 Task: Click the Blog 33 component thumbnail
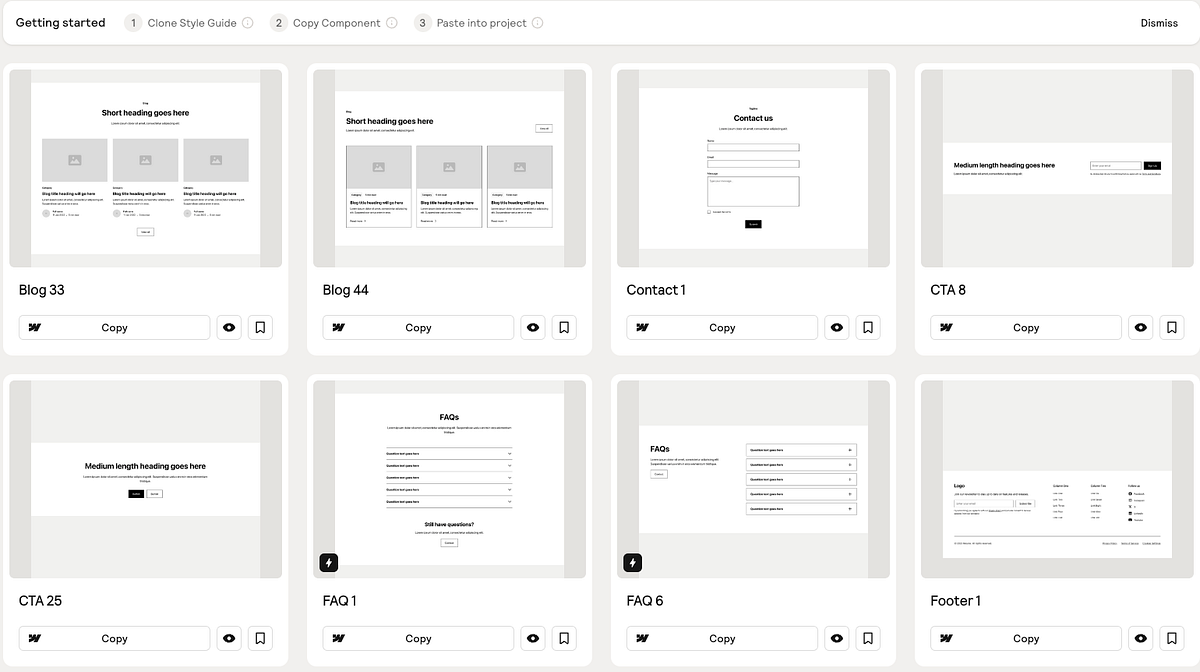tap(146, 167)
